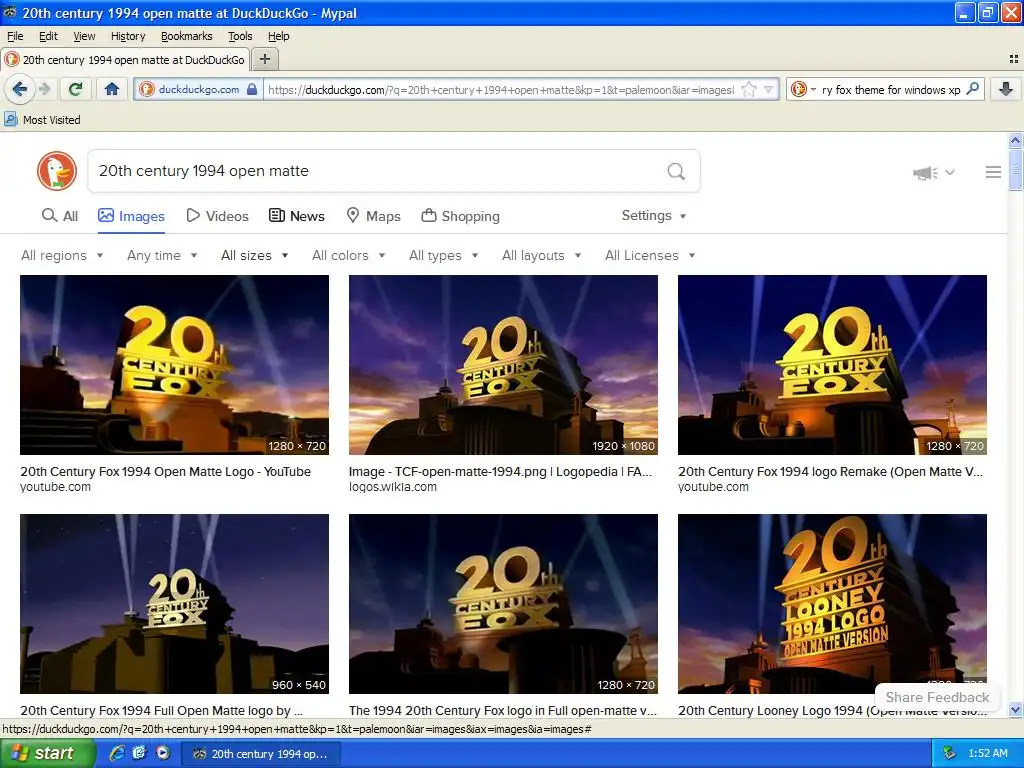Open the 960 × 540 logo thumbnail
Image resolution: width=1024 pixels, height=768 pixels.
coord(174,603)
